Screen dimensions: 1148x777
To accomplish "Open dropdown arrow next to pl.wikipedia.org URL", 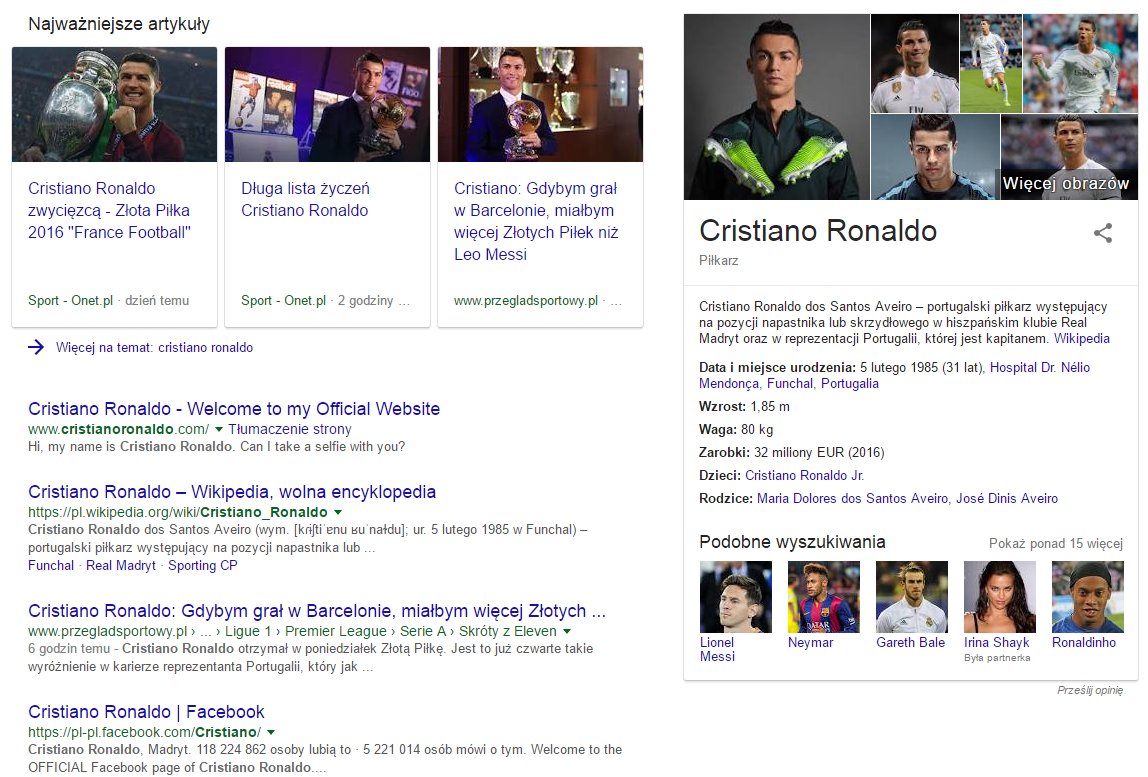I will [338, 512].
